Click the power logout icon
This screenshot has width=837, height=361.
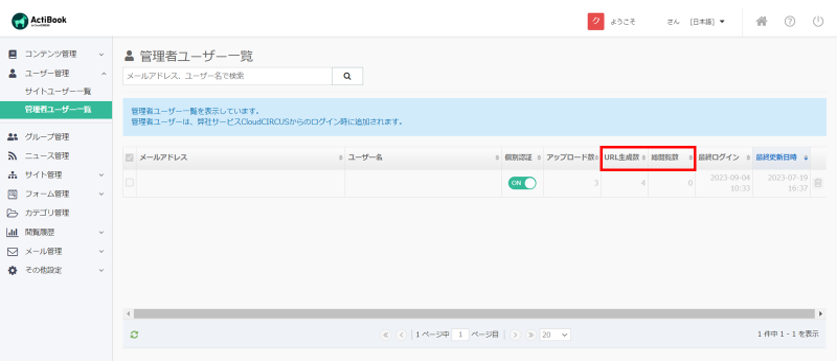tap(818, 21)
